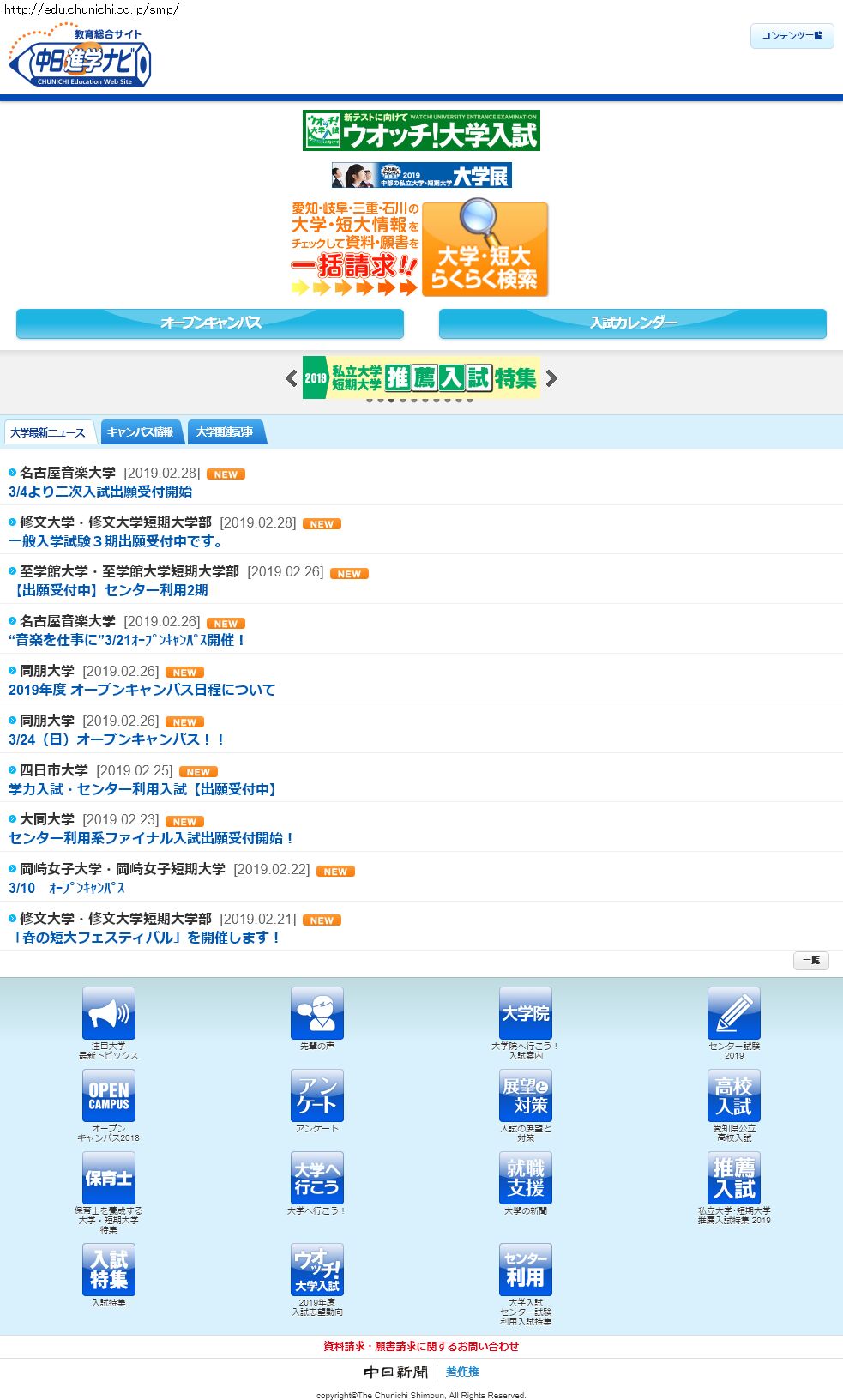843x1400 pixels.
Task: Advance carousel with right chevron arrow
Action: (551, 378)
